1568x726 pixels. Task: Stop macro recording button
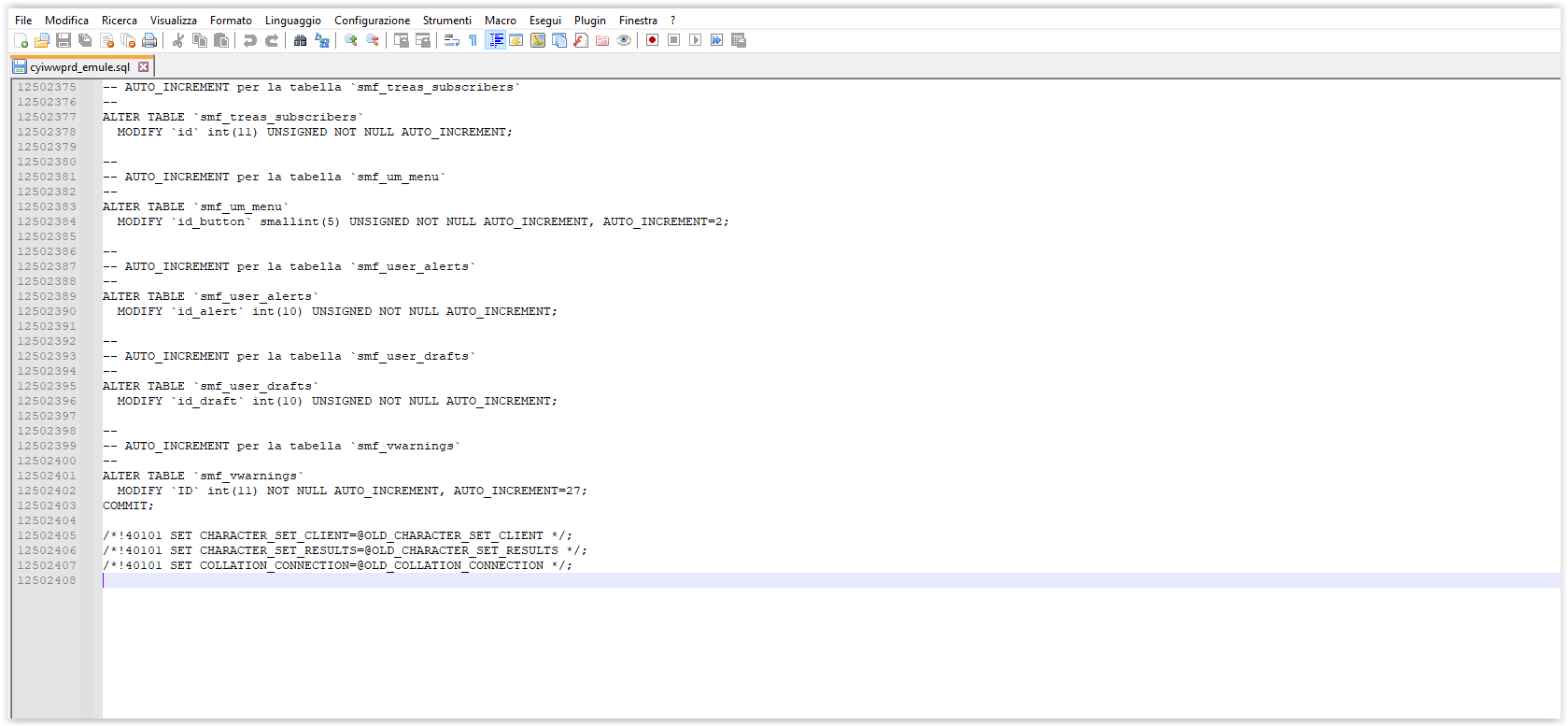(673, 40)
